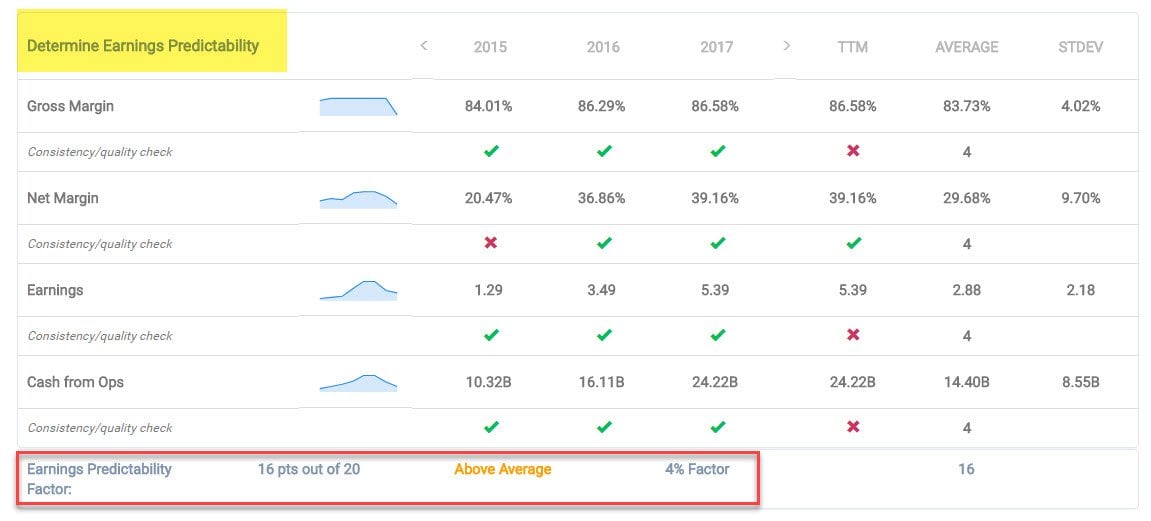Viewport: 1151px width, 521px height.
Task: Select the 2015 column header
Action: click(x=490, y=47)
